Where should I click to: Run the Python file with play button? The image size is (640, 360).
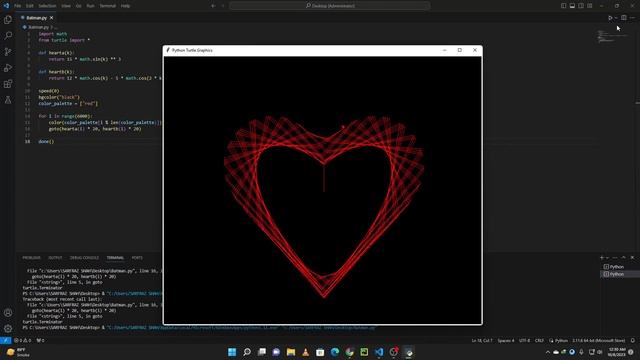pos(610,18)
